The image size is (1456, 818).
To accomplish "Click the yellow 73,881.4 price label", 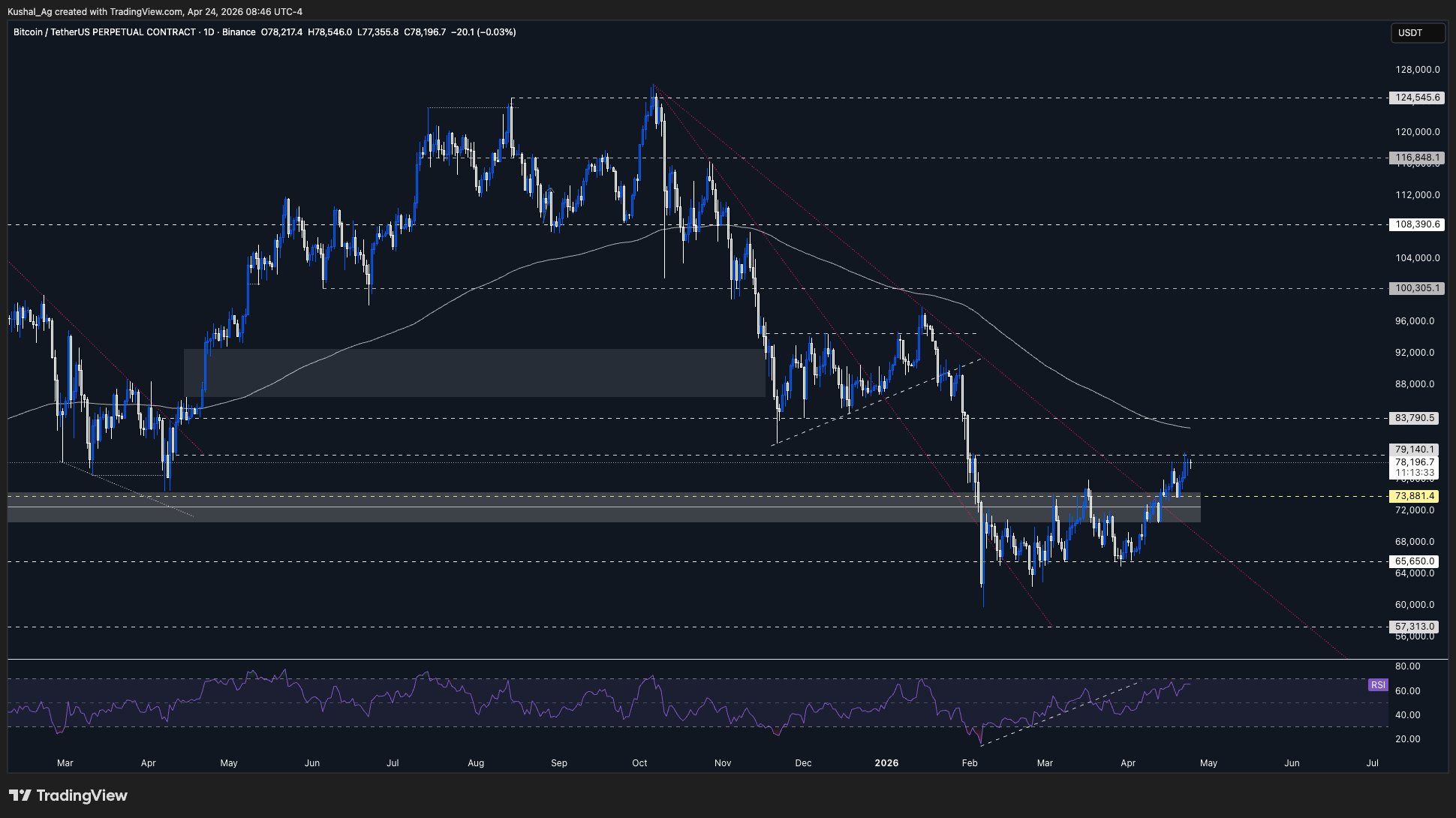I will click(x=1415, y=496).
